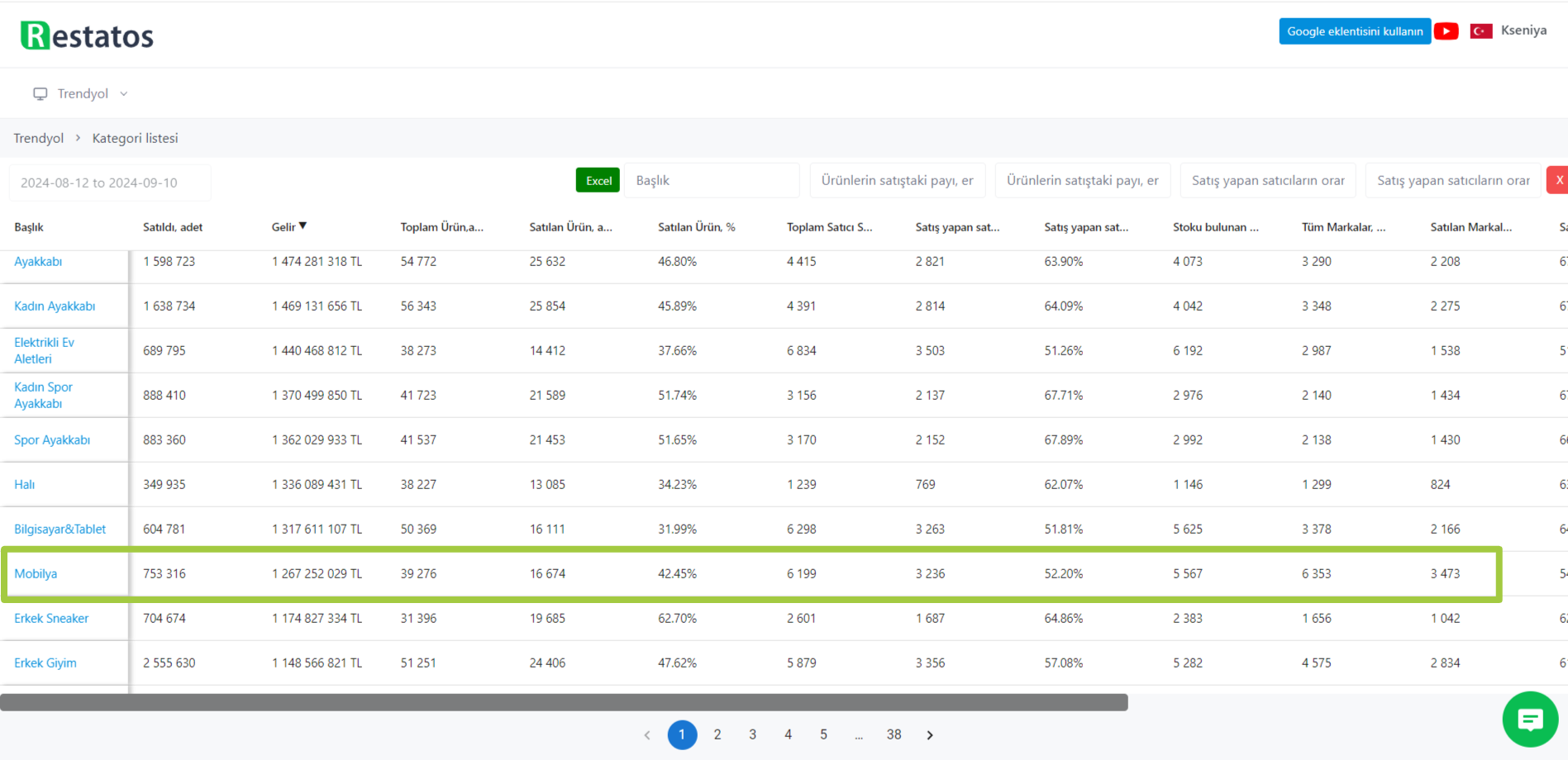Open the date range picker field
Viewport: 1568px width, 760px height.
point(110,183)
